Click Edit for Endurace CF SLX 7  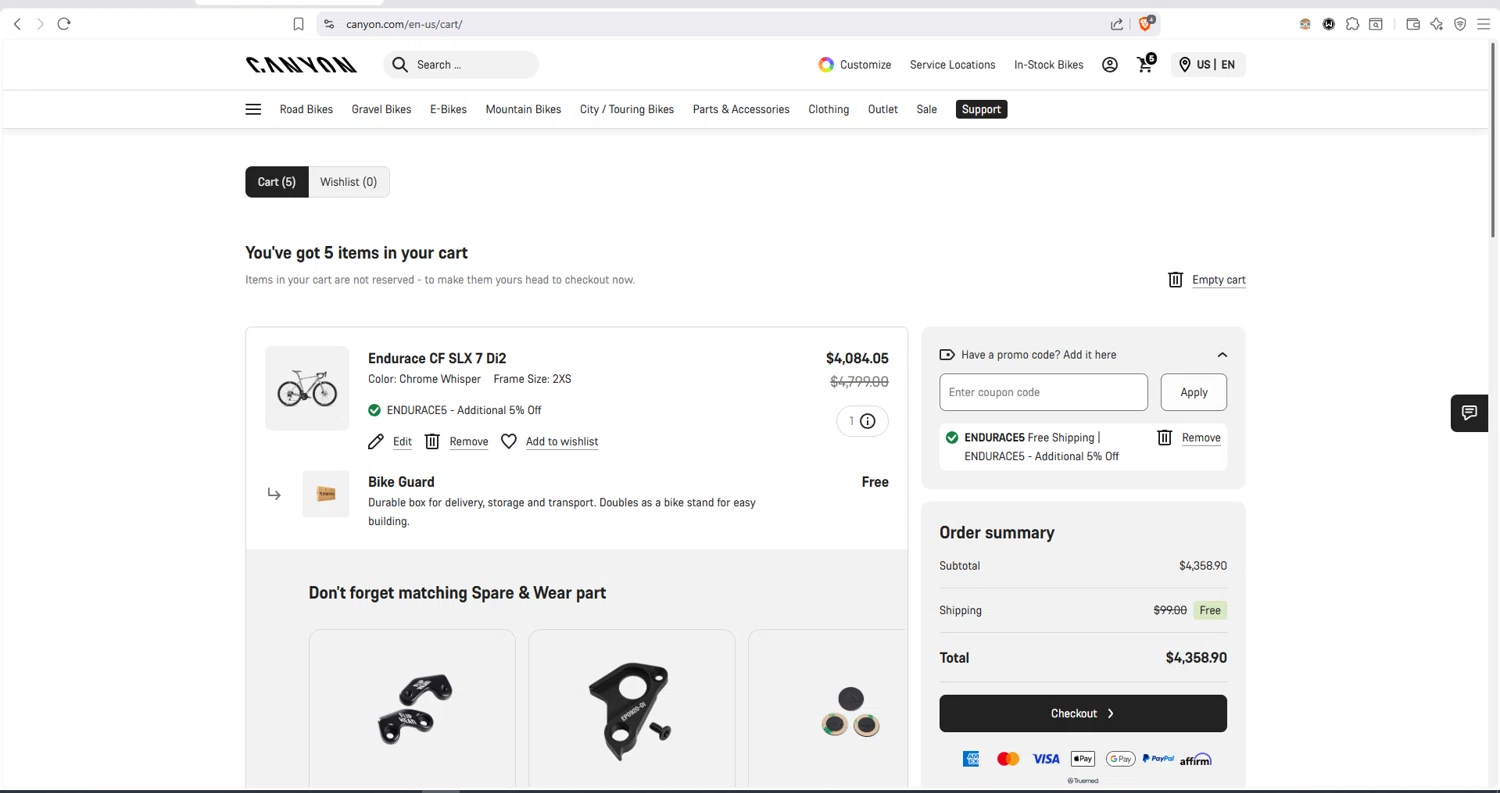click(x=402, y=441)
